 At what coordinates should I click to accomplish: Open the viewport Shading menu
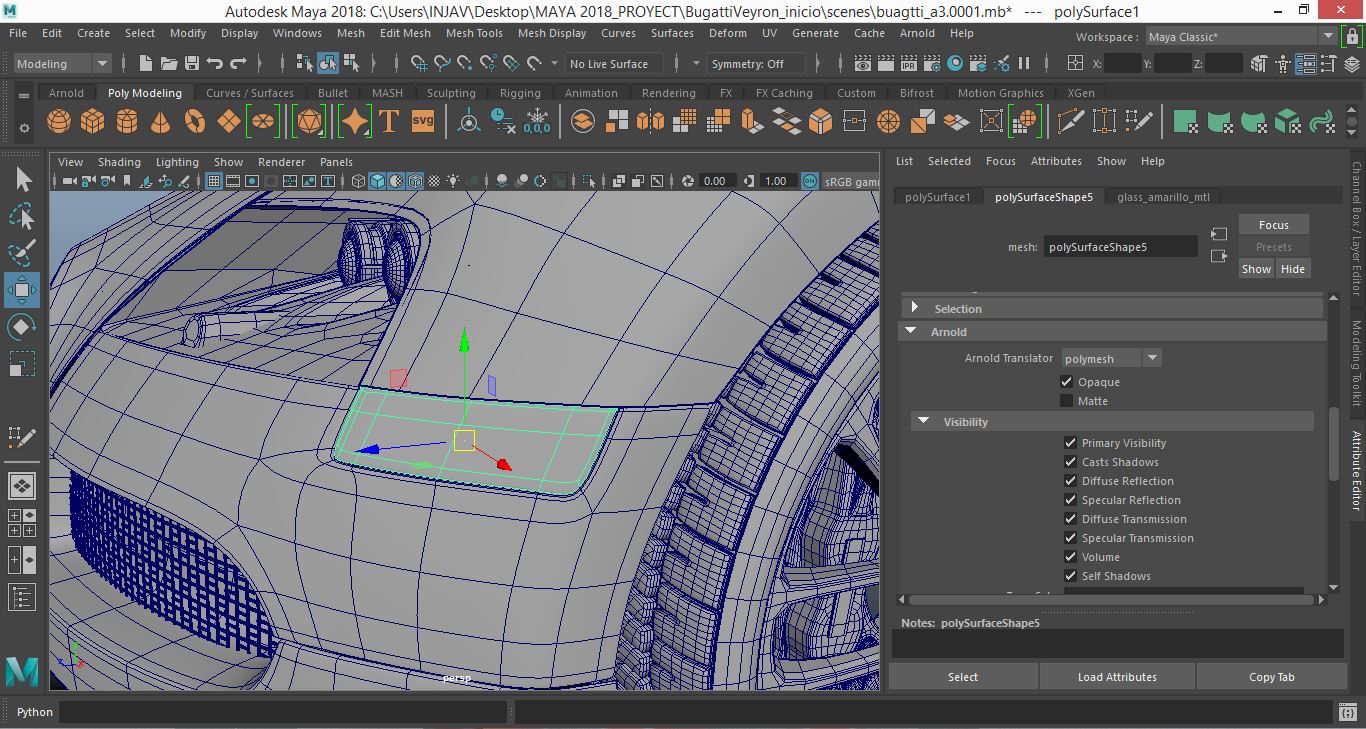point(119,162)
